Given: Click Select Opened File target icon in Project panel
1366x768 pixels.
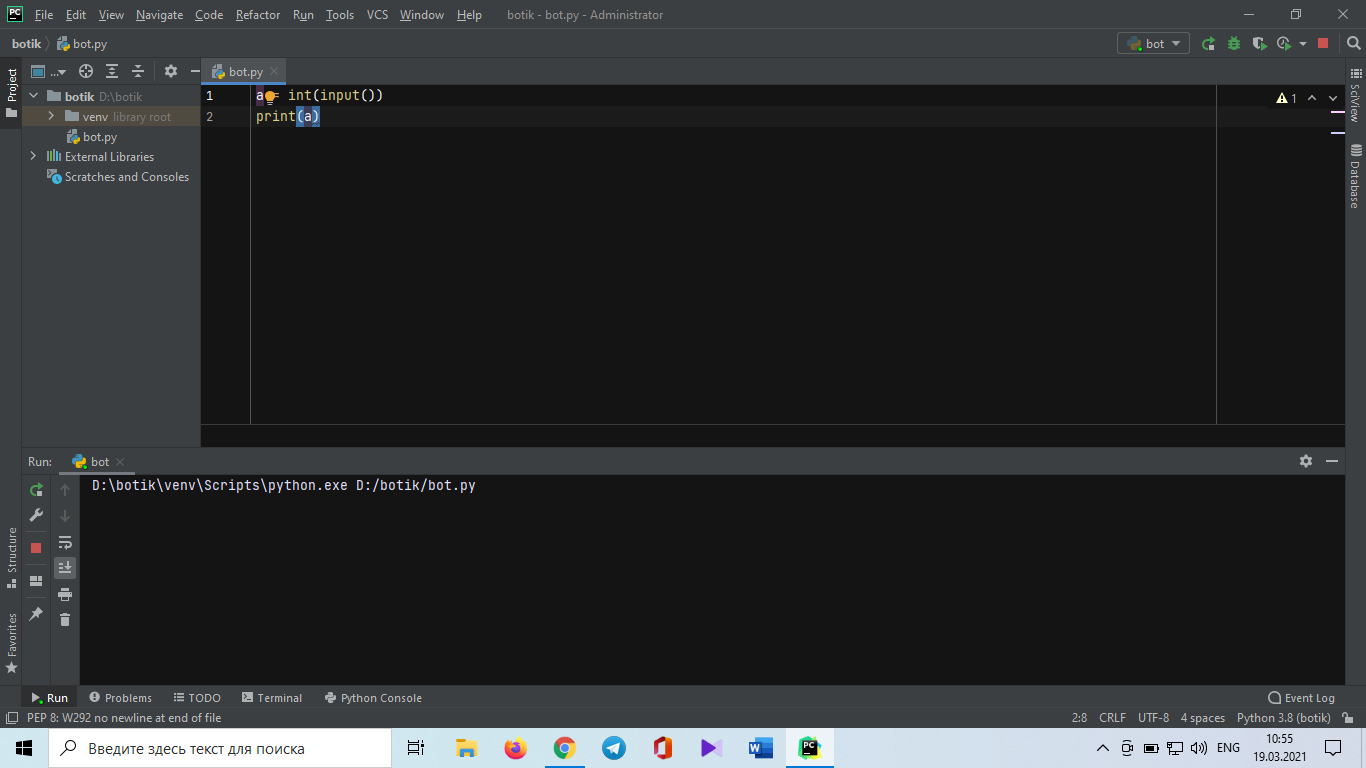Looking at the screenshot, I should pyautogui.click(x=86, y=71).
